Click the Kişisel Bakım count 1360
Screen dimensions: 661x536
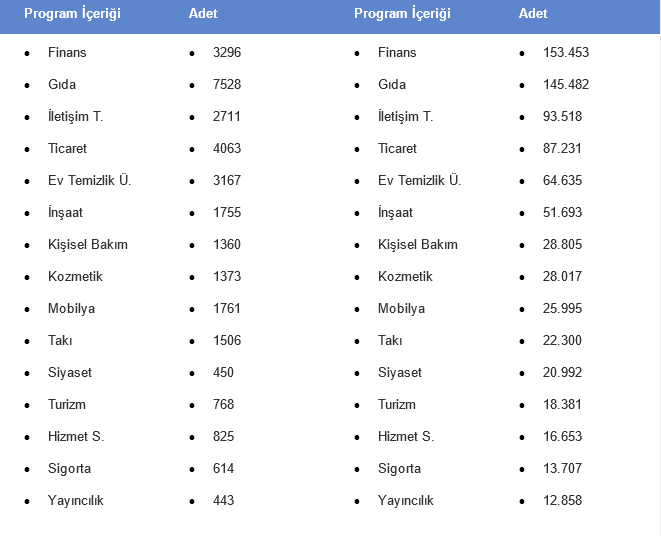pyautogui.click(x=227, y=244)
